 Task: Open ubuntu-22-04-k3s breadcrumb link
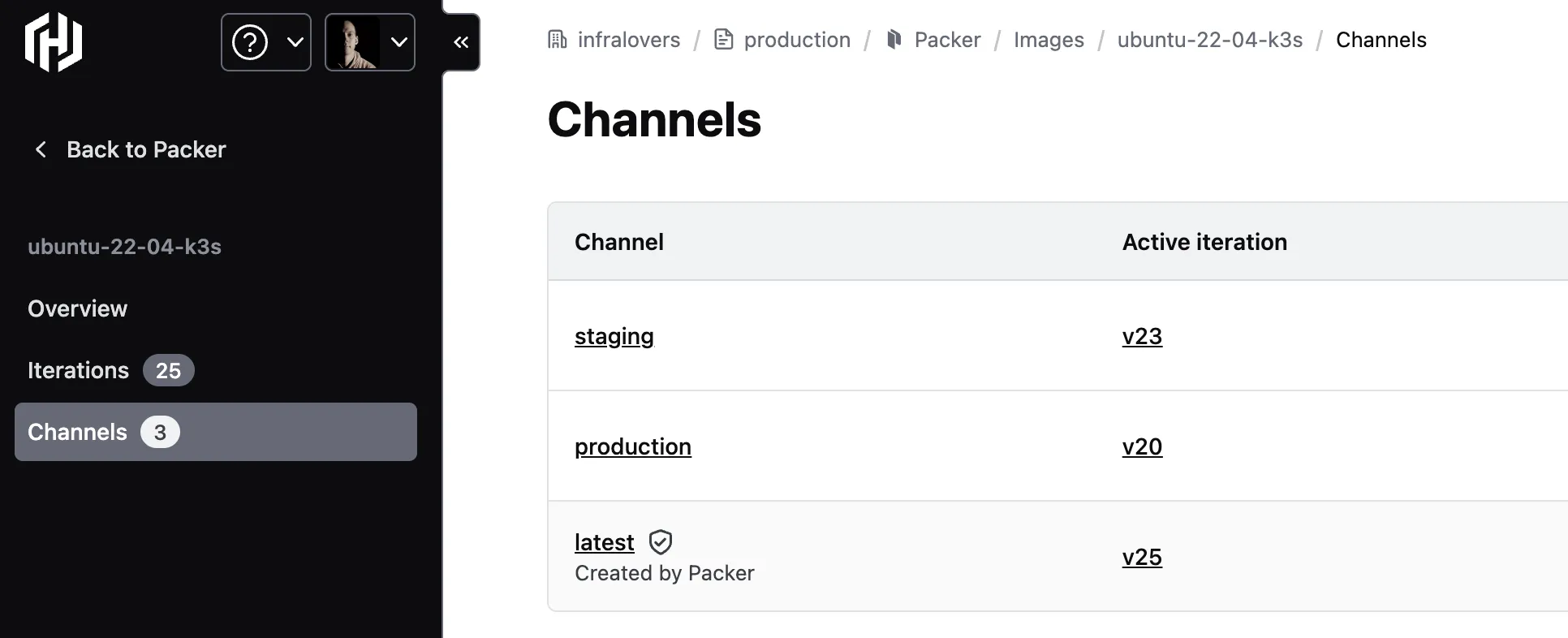[1210, 40]
